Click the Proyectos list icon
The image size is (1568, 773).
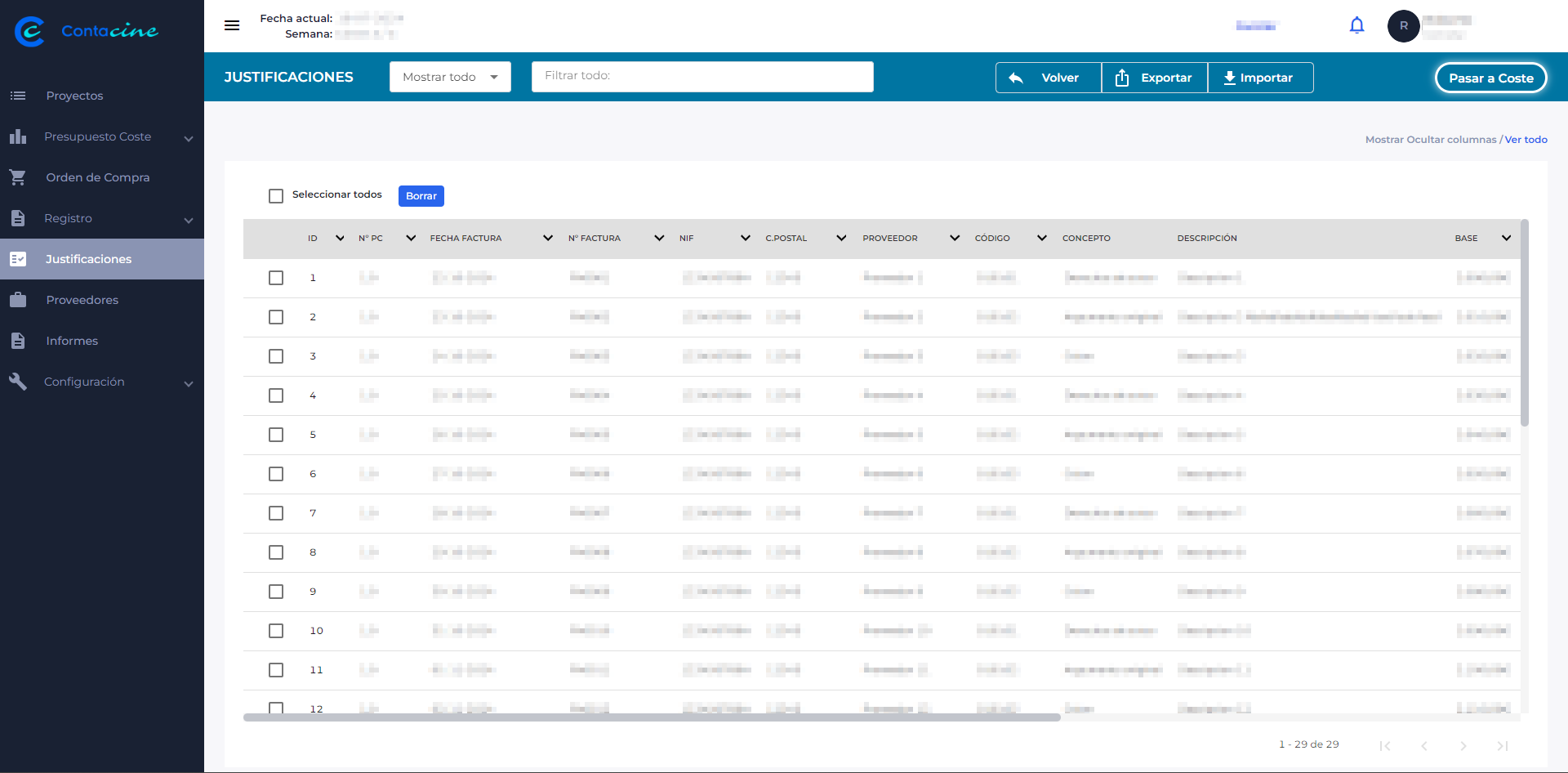pos(18,96)
